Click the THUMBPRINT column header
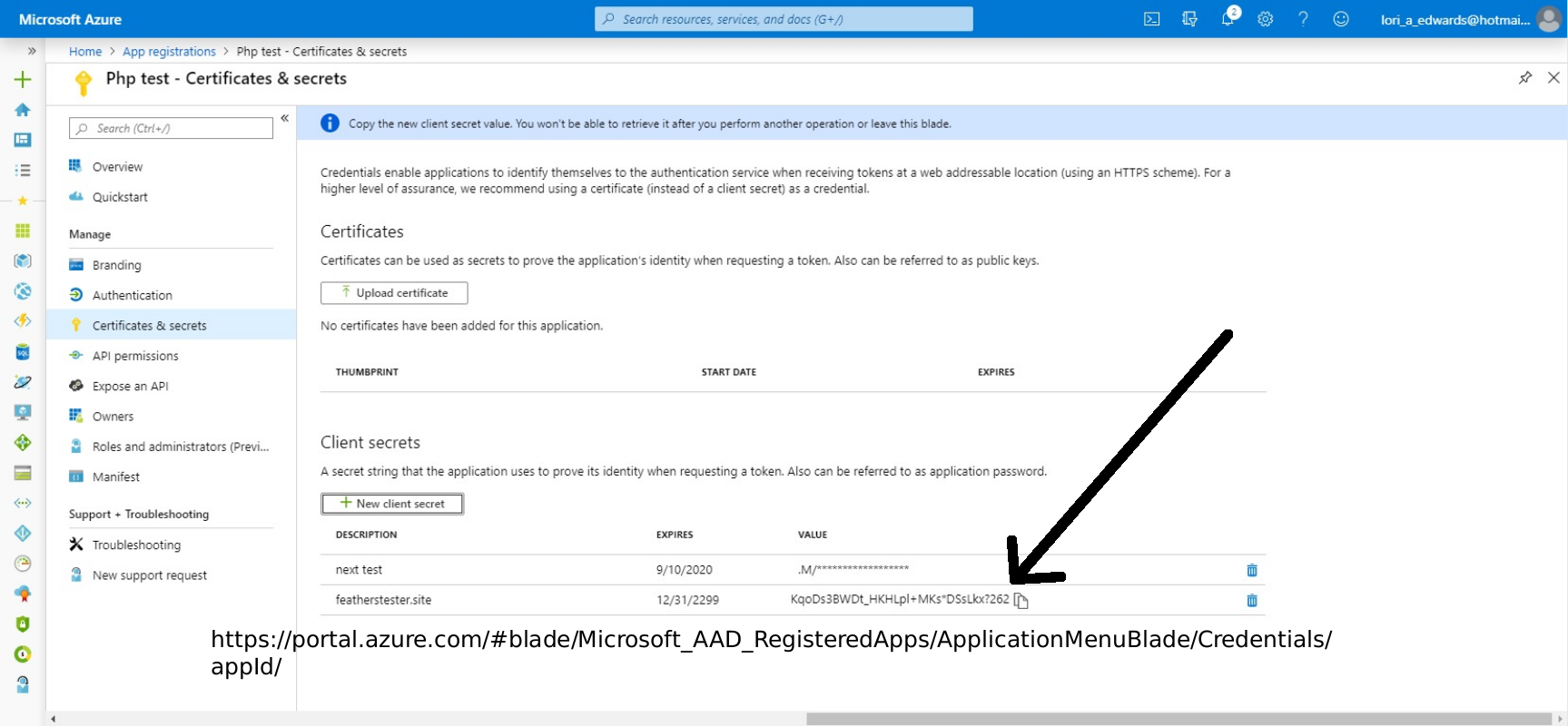The height and width of the screenshot is (727, 1568). coord(367,372)
